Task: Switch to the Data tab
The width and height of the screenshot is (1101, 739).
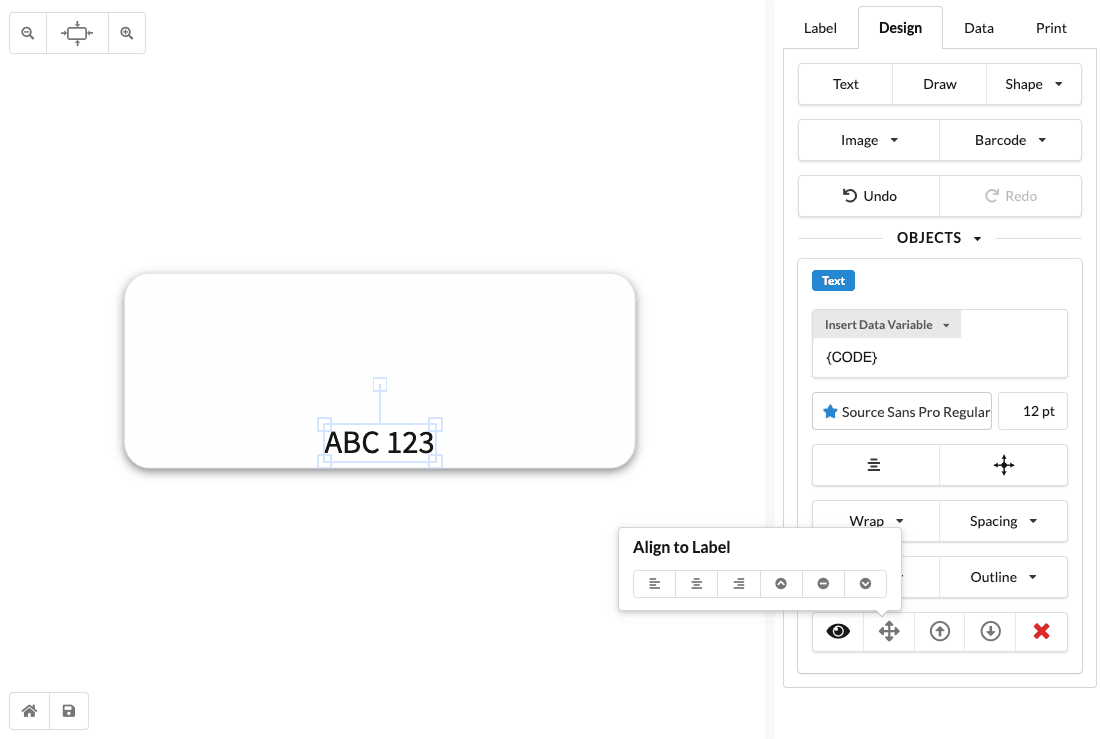Action: (x=978, y=28)
